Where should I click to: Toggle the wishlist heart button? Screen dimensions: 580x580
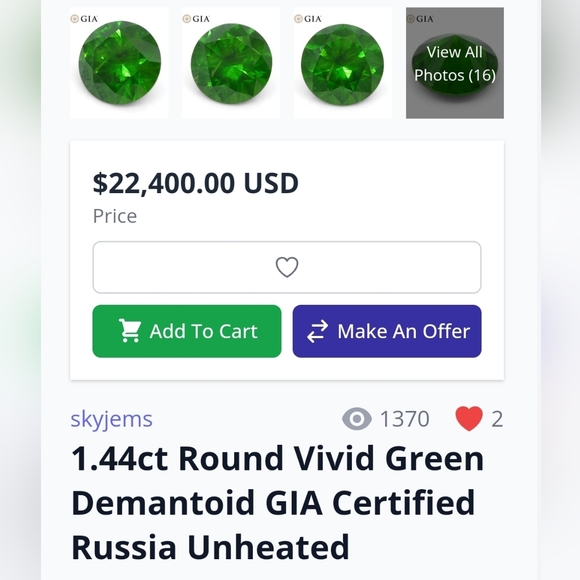tap(287, 267)
